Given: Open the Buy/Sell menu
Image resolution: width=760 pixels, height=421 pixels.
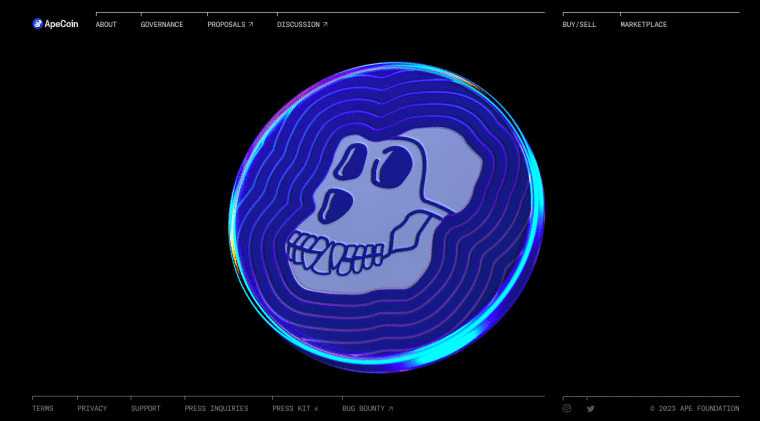Looking at the screenshot, I should click(x=579, y=24).
